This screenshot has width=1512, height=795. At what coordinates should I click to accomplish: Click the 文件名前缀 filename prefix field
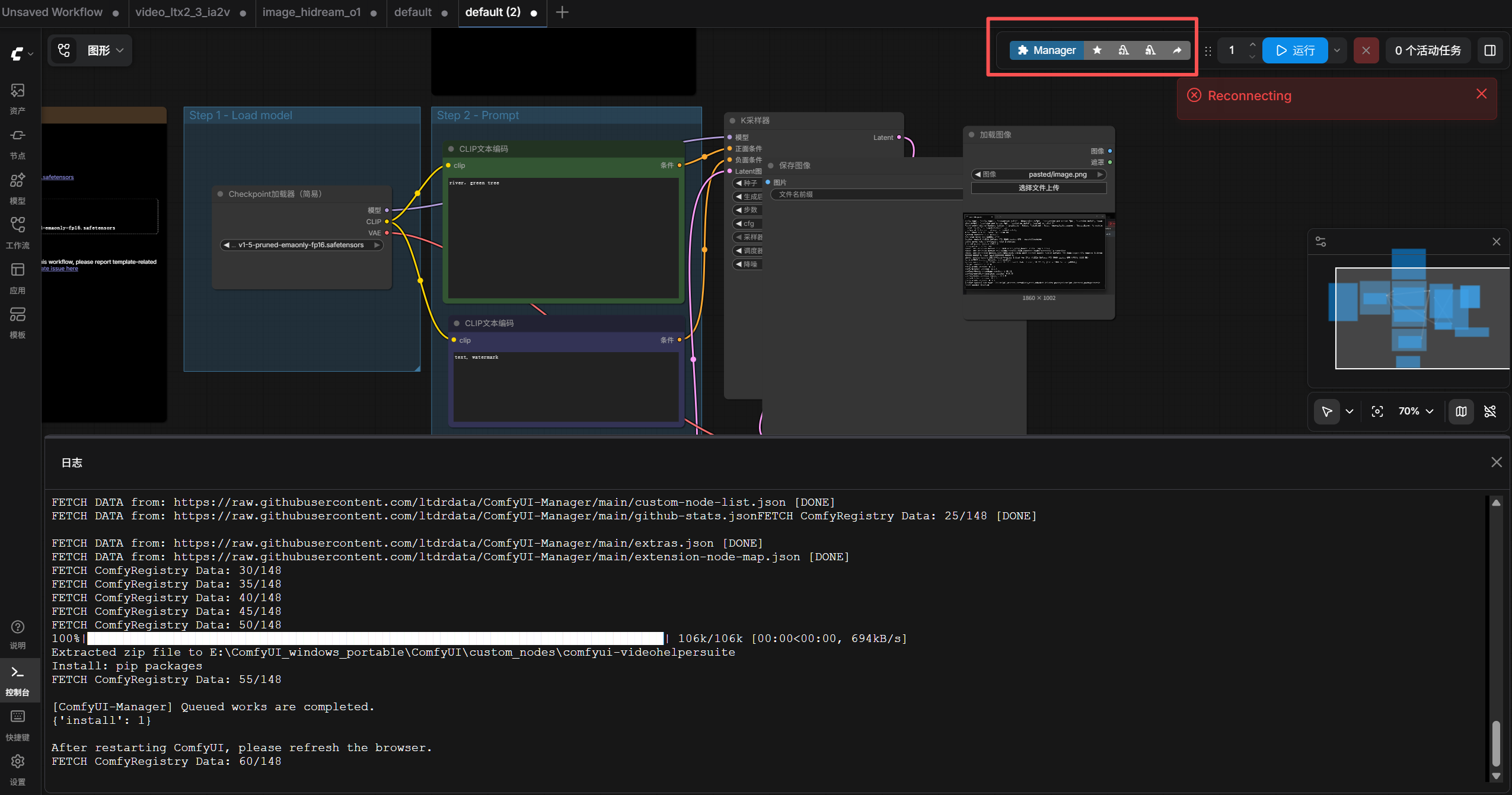point(866,195)
